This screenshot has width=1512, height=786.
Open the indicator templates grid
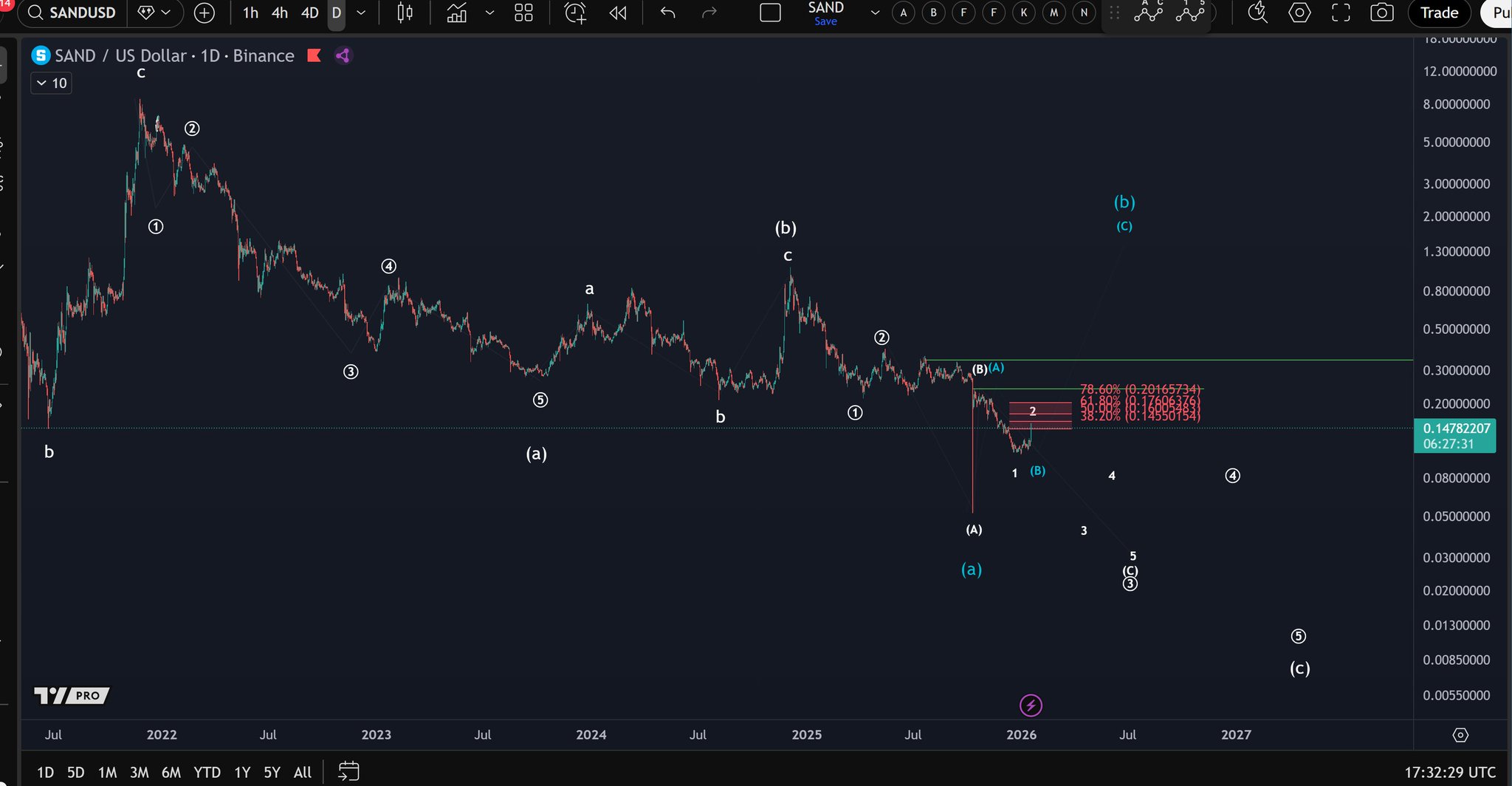(x=523, y=13)
